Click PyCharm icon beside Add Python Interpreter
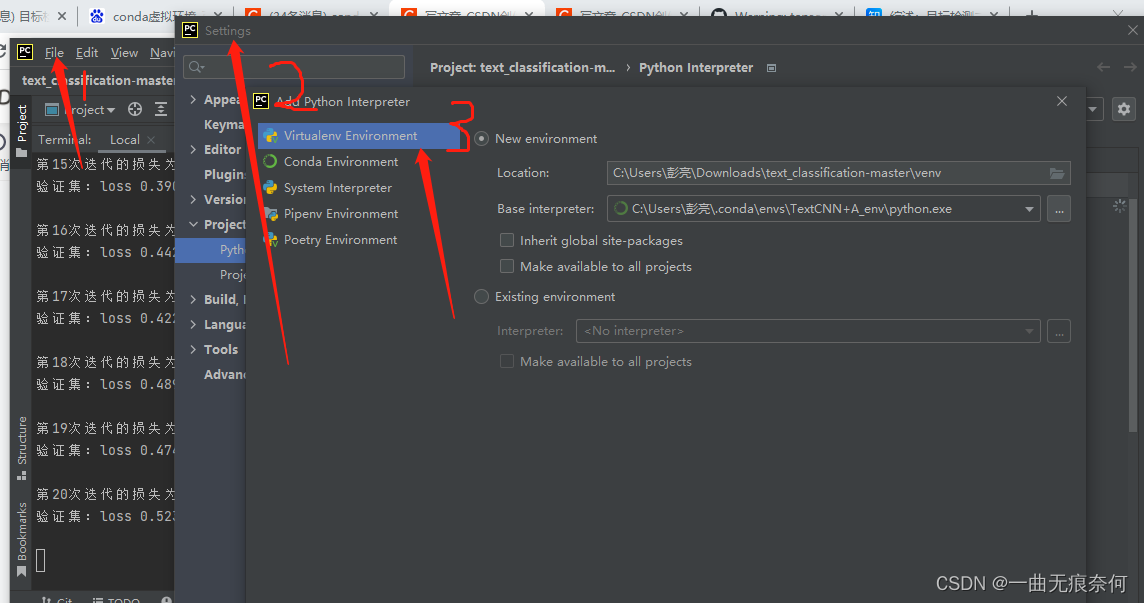The image size is (1144, 603). pos(260,101)
